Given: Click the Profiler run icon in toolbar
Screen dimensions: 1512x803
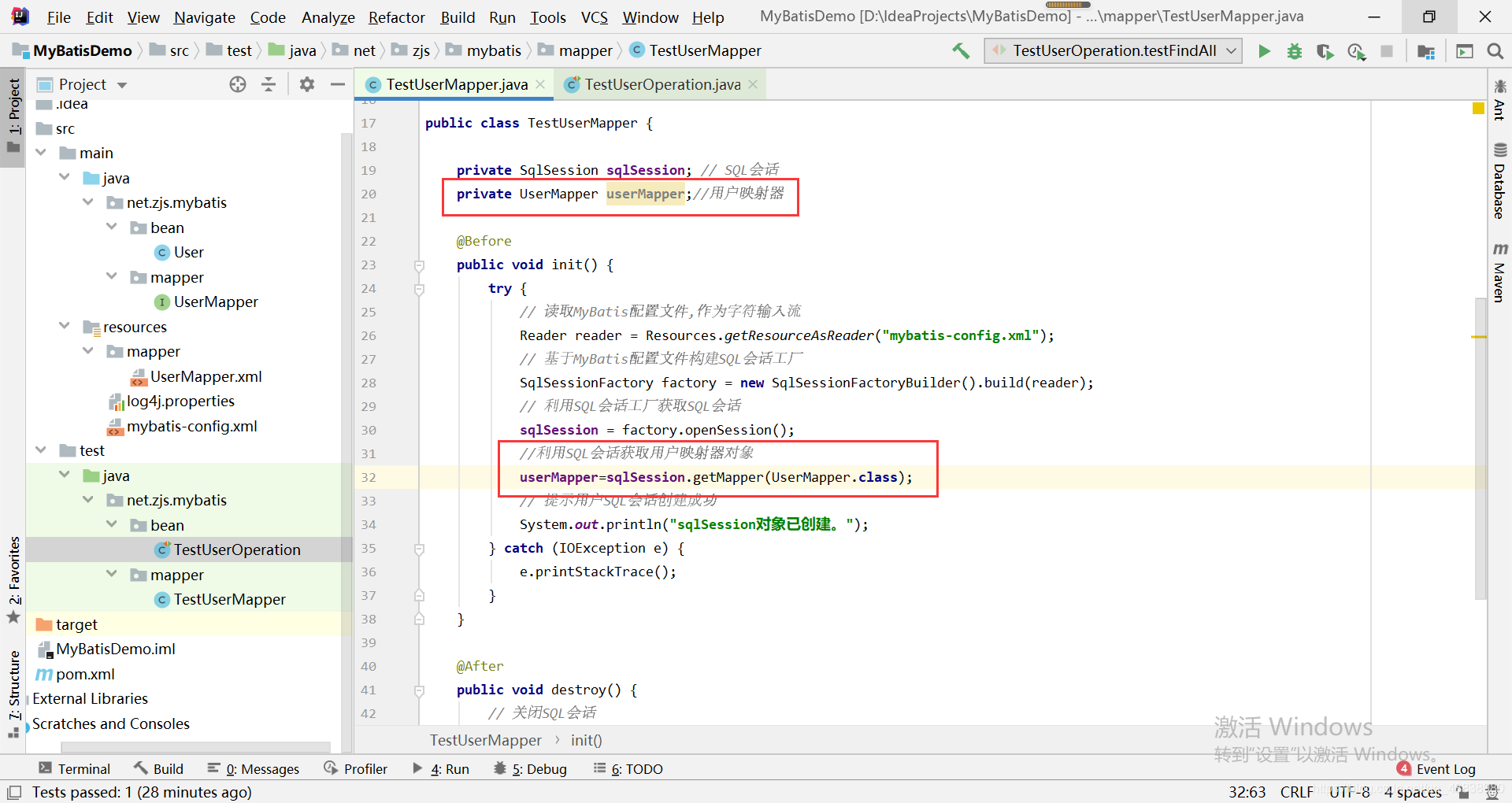Looking at the screenshot, I should (1356, 51).
